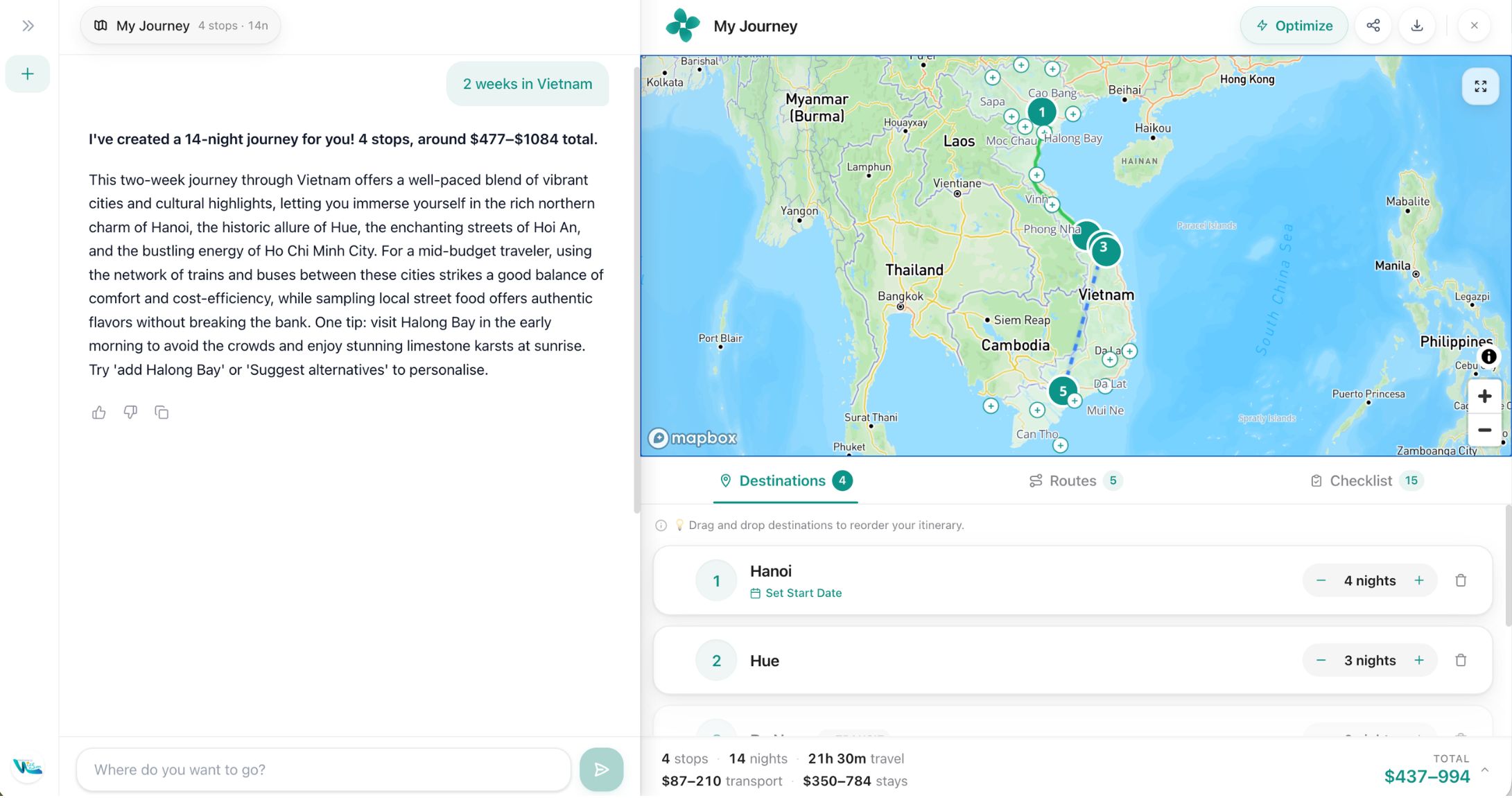This screenshot has width=1512, height=798.
Task: Click the '2 weeks in Vietnam' message bubble
Action: 528,84
